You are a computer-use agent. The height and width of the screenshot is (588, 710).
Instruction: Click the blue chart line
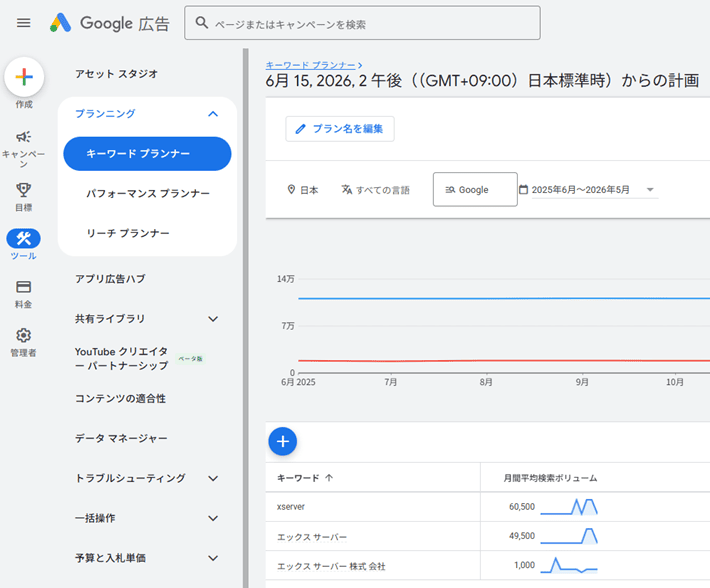tap(504, 298)
